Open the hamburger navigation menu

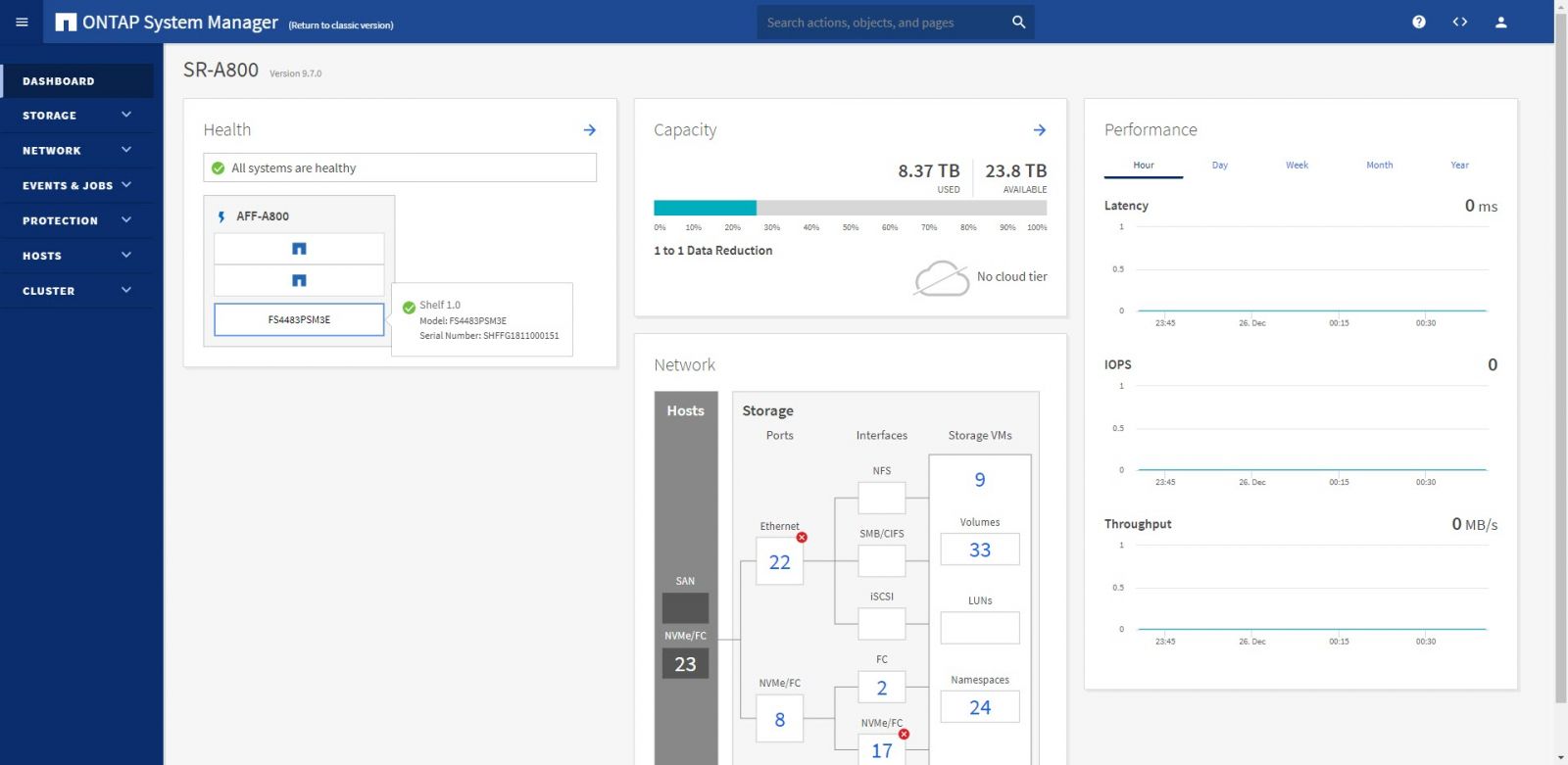click(22, 22)
